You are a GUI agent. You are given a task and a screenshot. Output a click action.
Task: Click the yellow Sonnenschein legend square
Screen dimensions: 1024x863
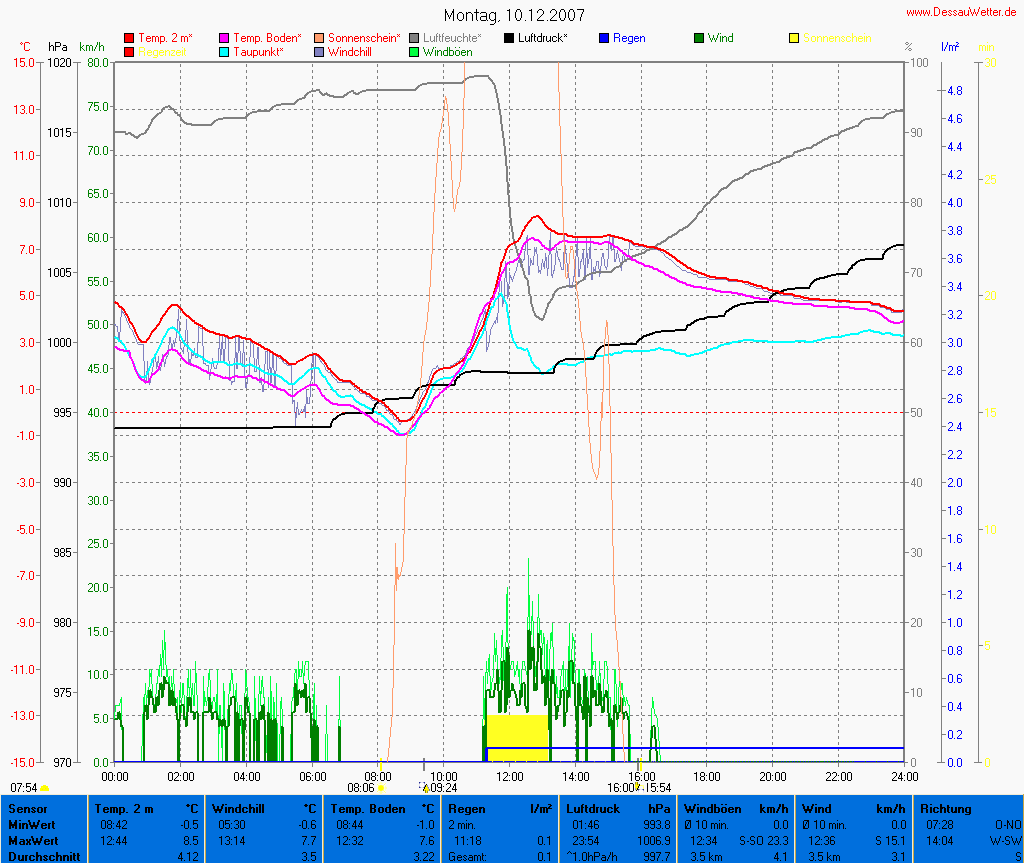[x=794, y=38]
